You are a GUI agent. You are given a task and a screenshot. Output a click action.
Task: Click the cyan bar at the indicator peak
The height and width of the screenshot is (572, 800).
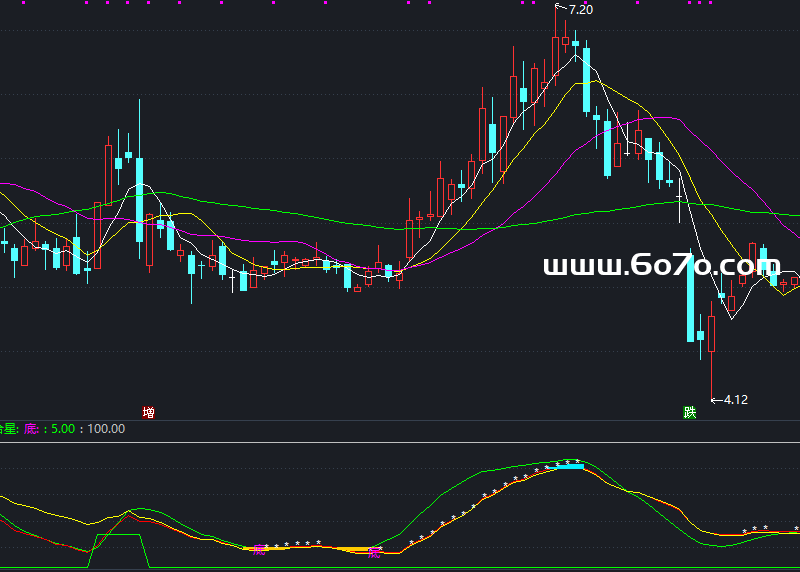tap(568, 466)
